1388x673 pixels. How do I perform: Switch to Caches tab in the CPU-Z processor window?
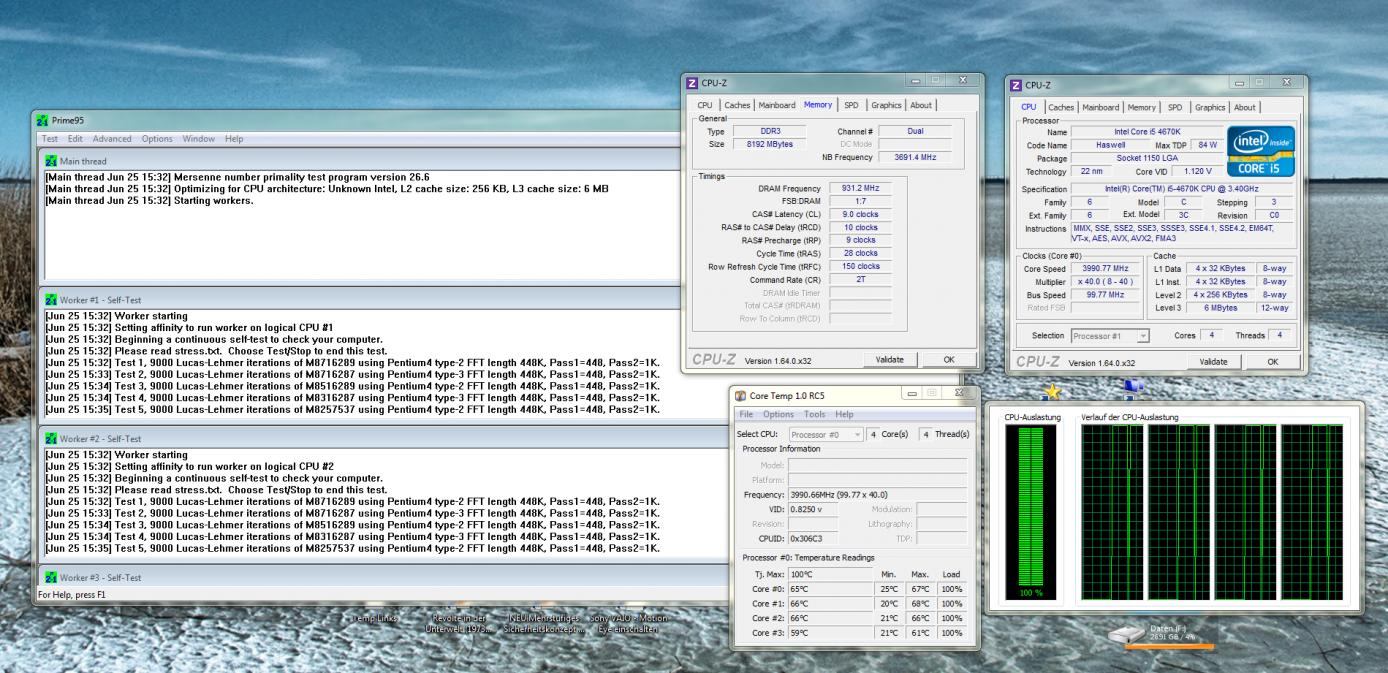pyautogui.click(x=1061, y=107)
